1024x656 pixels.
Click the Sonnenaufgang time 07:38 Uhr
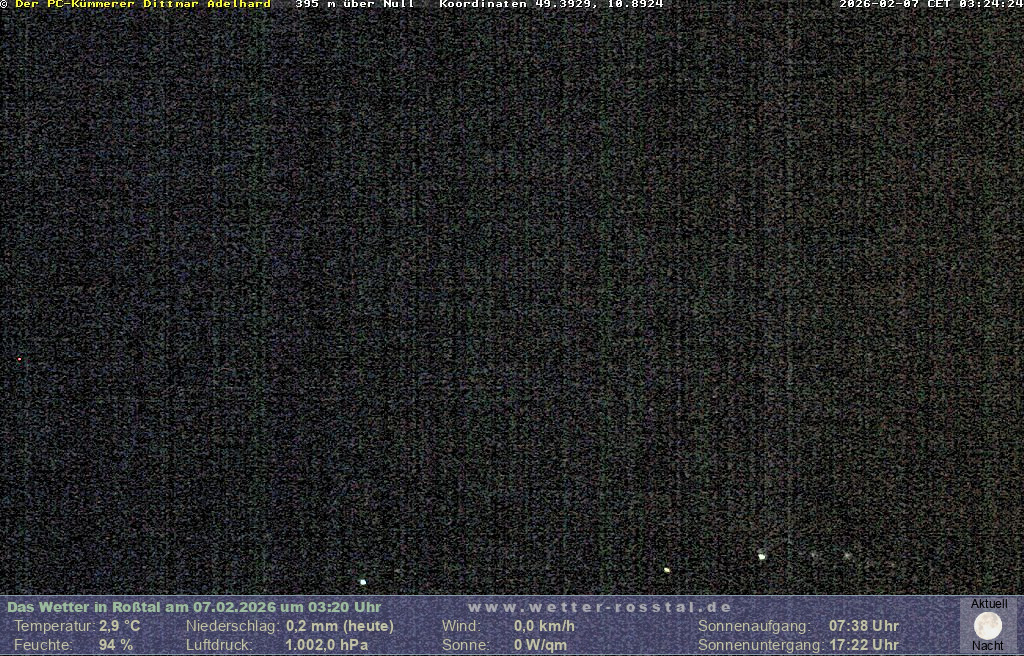[864, 626]
